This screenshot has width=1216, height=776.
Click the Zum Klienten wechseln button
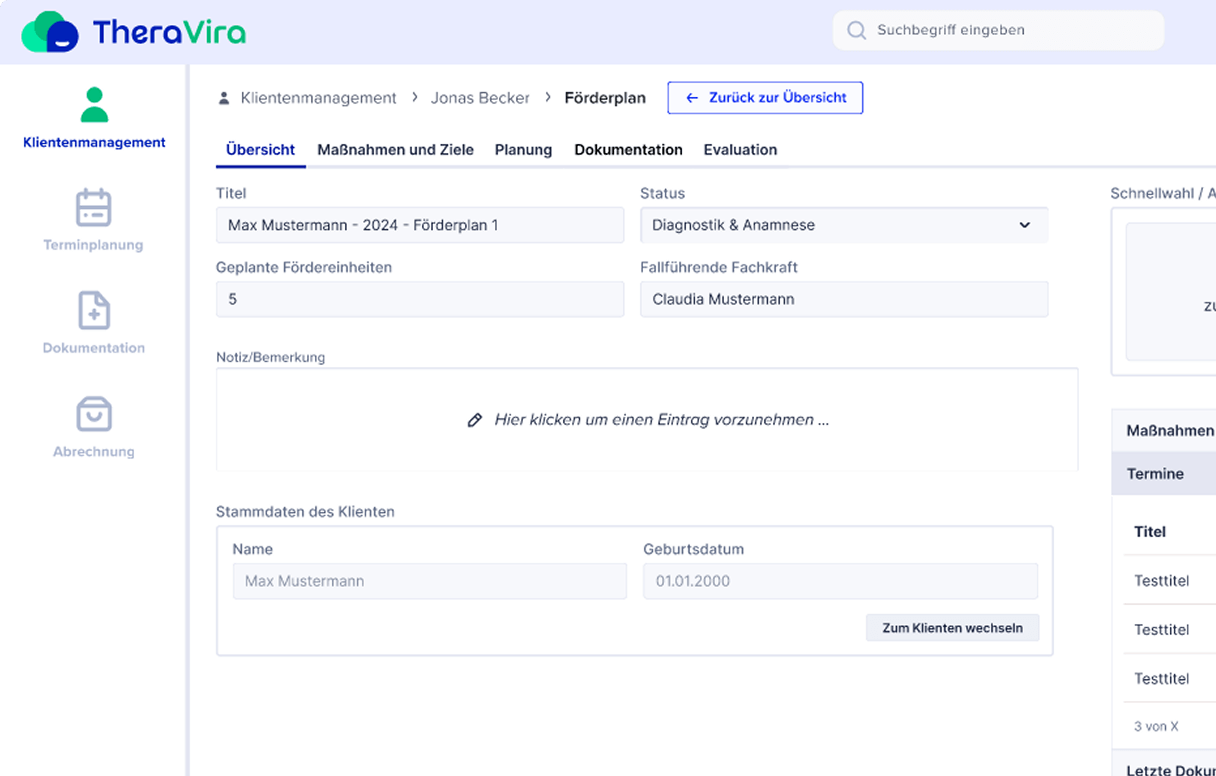click(x=952, y=627)
